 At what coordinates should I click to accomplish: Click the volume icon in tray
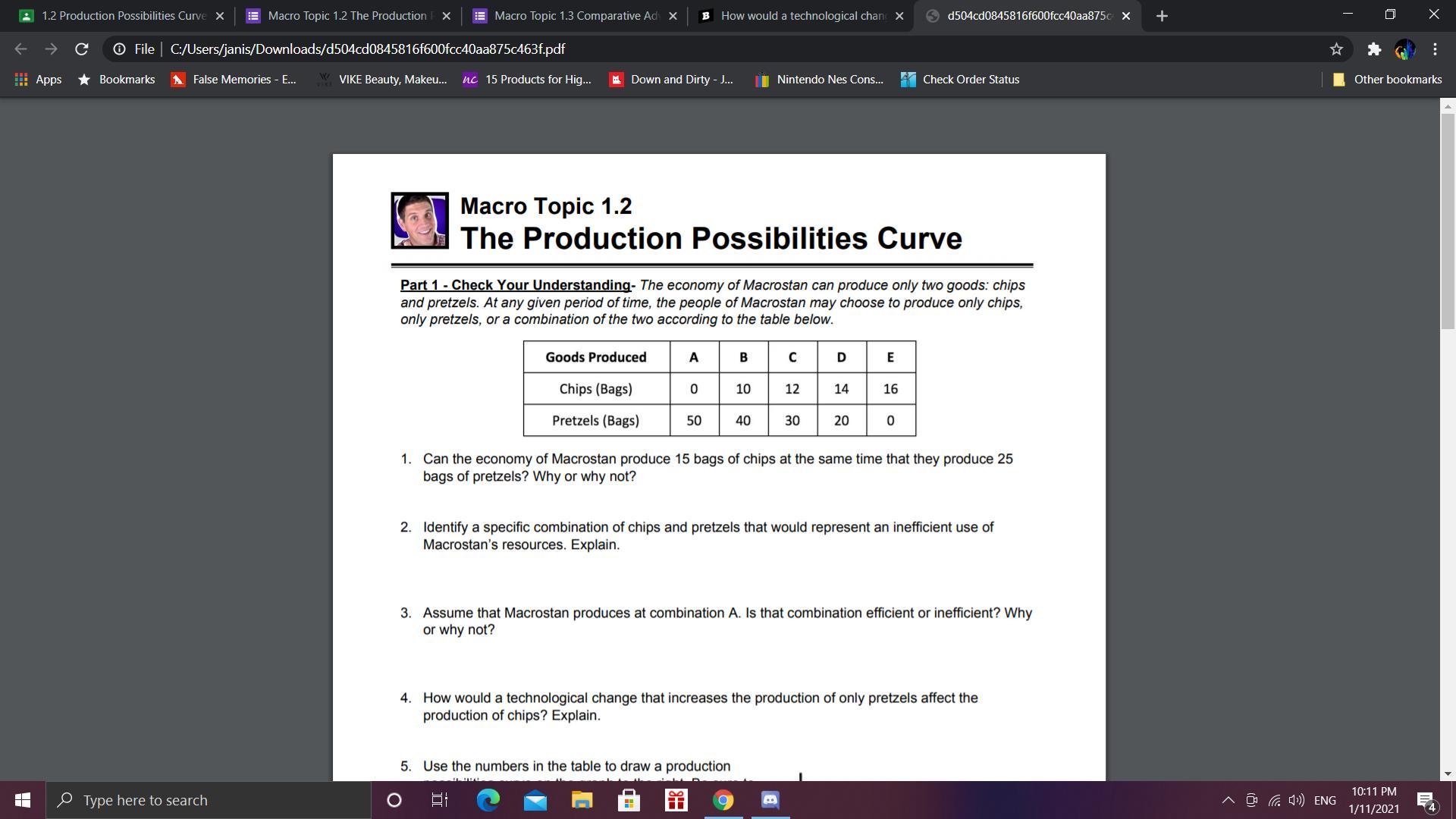coord(1297,800)
